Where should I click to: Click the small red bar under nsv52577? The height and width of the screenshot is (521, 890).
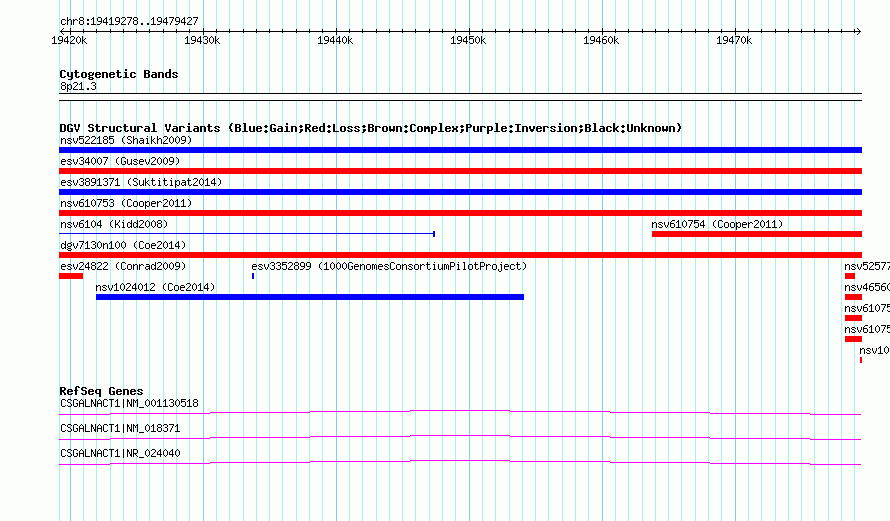tap(850, 276)
